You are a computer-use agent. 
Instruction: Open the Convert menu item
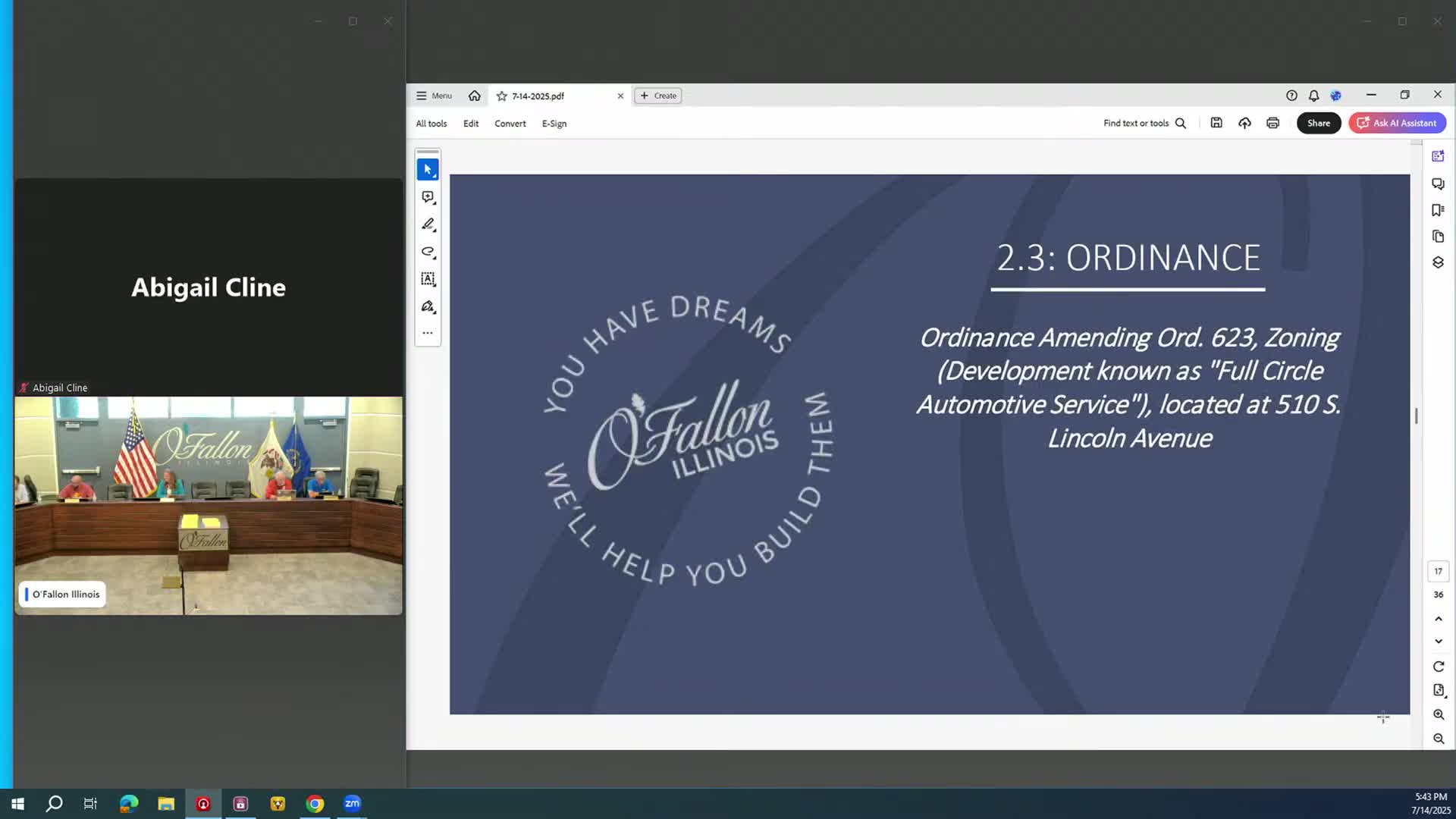pyautogui.click(x=510, y=124)
